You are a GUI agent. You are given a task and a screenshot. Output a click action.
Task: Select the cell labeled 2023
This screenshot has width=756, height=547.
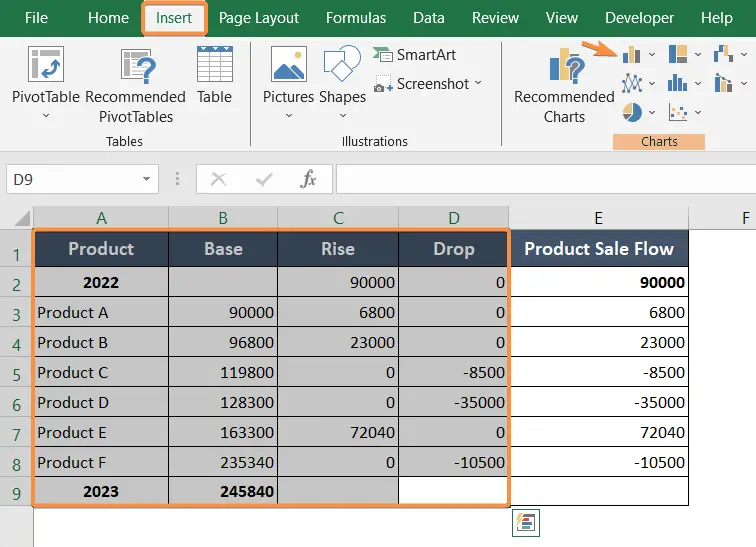pyautogui.click(x=101, y=491)
